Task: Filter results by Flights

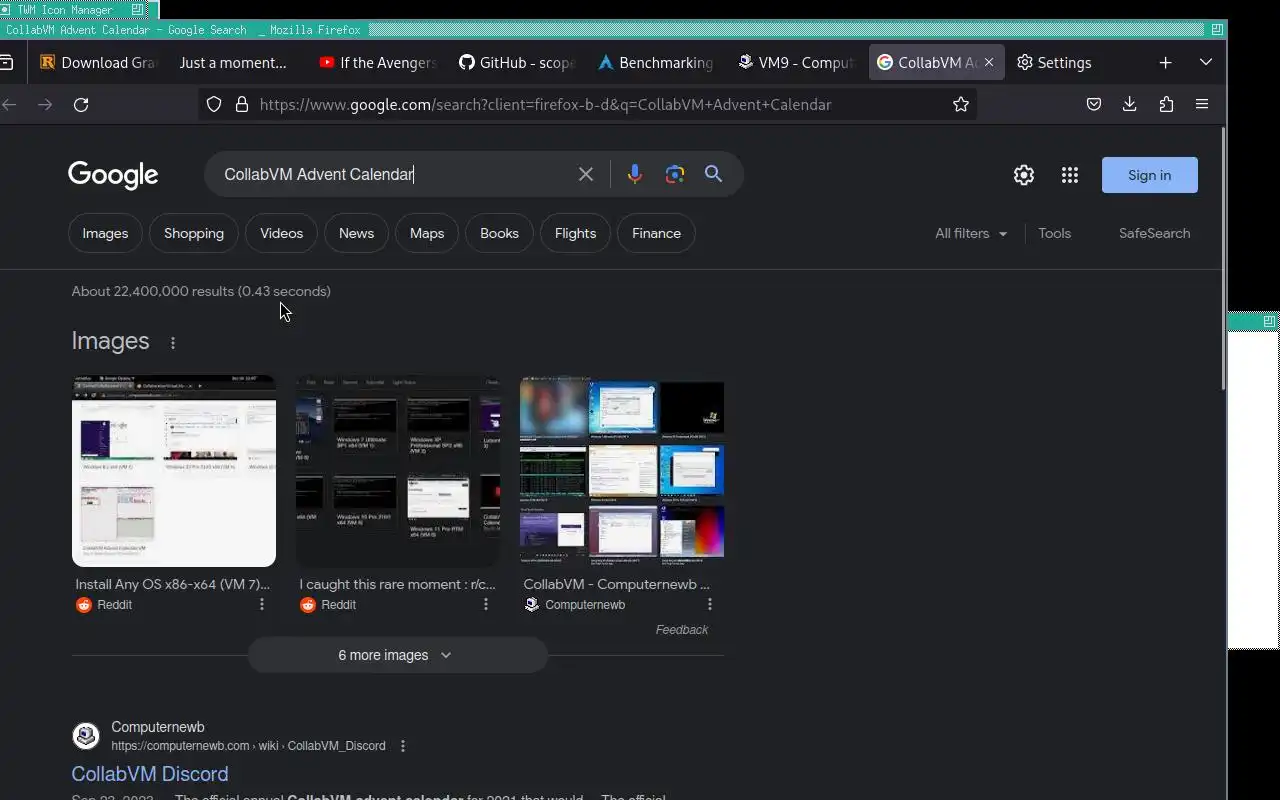Action: pos(575,233)
